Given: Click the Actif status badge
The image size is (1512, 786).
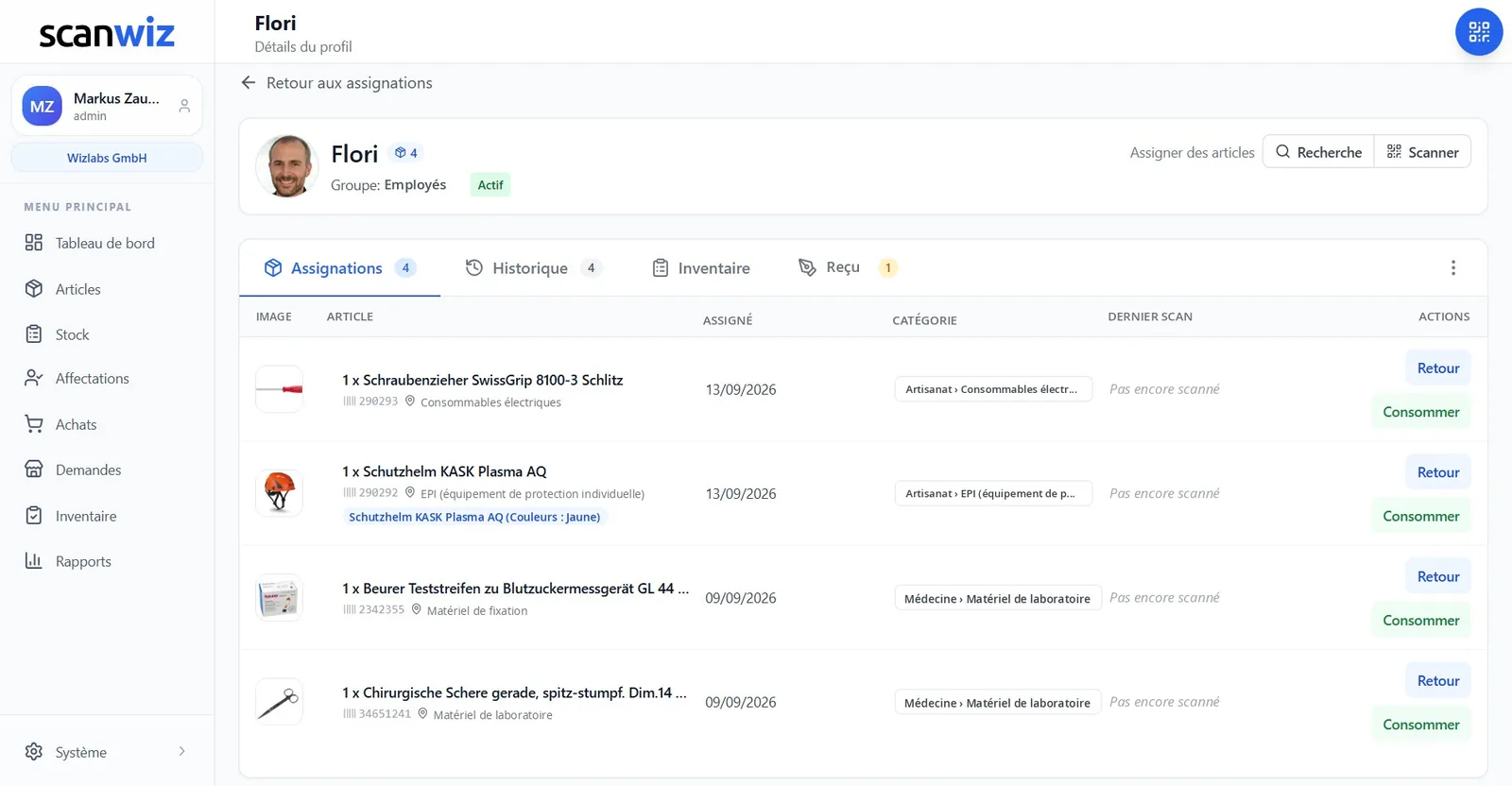Looking at the screenshot, I should [x=490, y=185].
